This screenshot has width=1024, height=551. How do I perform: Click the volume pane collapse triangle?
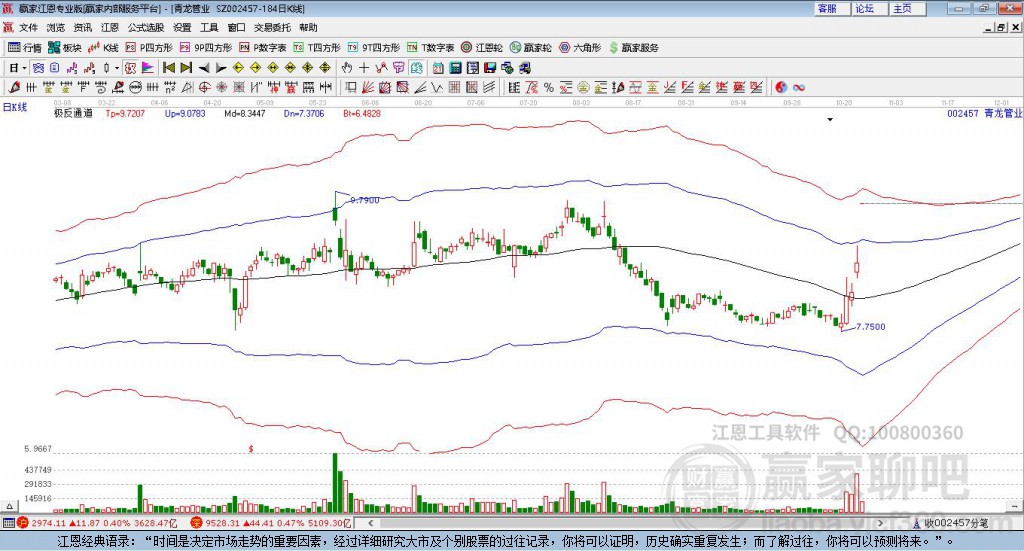pyautogui.click(x=9, y=506)
